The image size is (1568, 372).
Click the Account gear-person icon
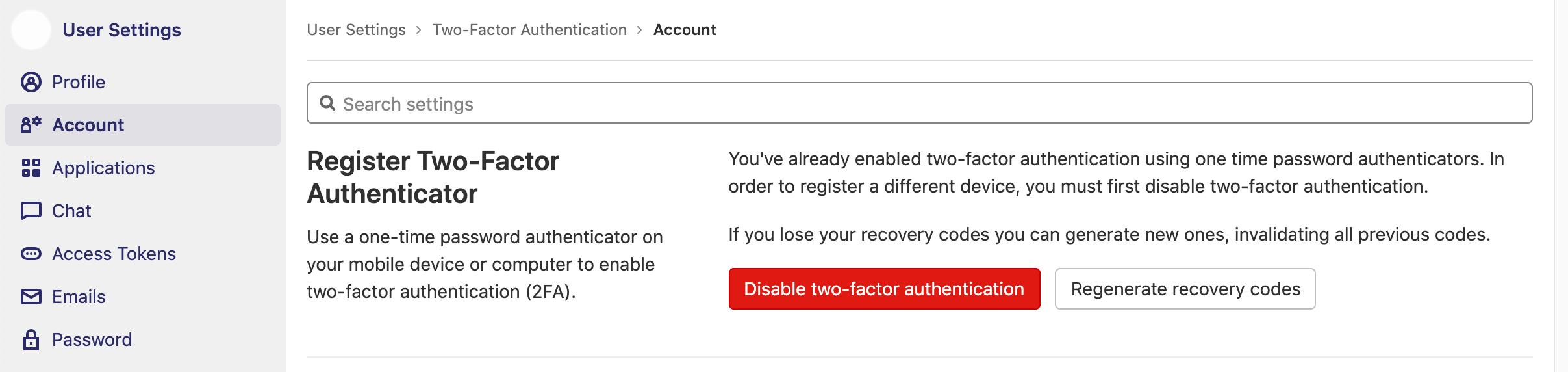pos(31,125)
